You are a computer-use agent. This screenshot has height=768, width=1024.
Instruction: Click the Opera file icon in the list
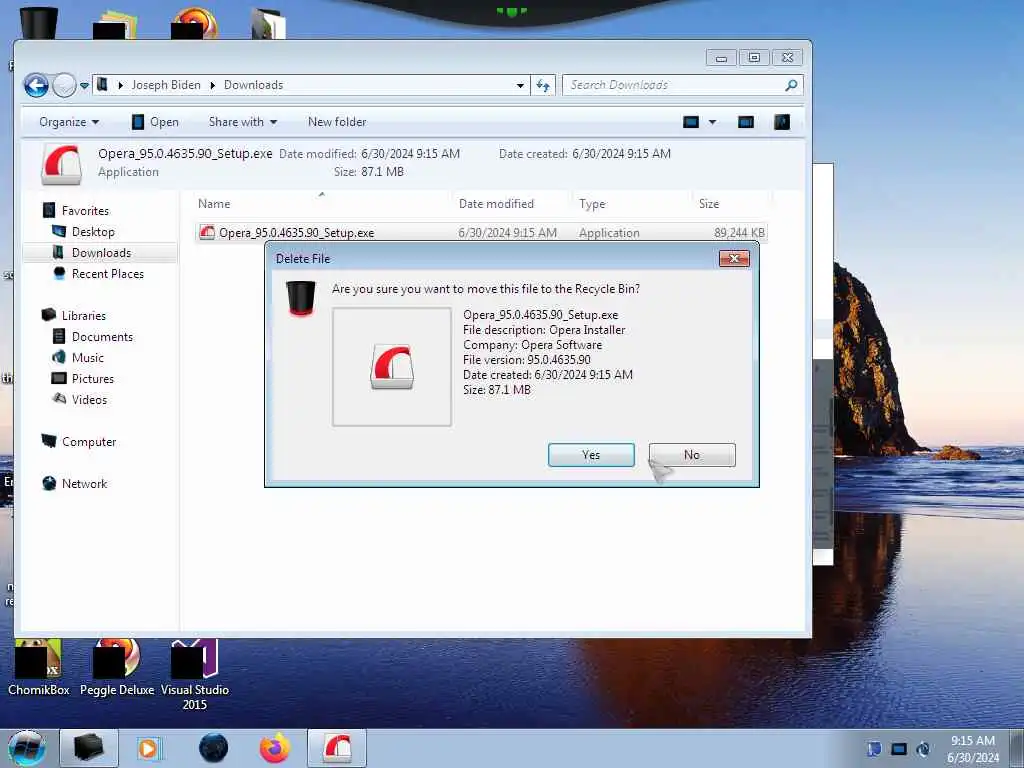[207, 232]
